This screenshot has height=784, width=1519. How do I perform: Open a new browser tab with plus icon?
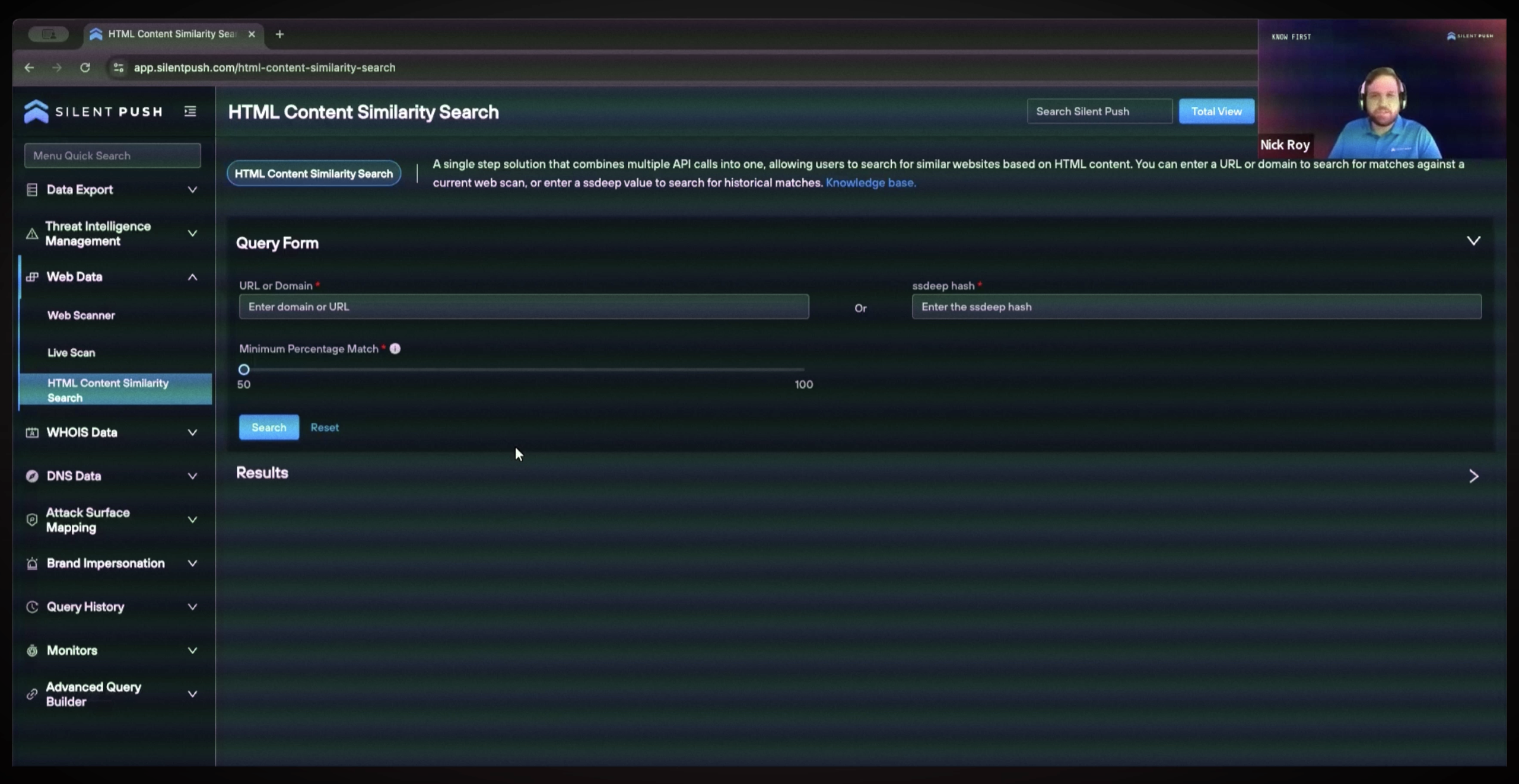click(279, 34)
